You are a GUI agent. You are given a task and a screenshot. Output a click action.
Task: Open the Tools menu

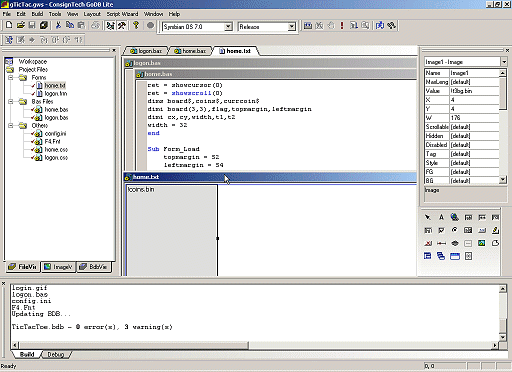point(55,14)
